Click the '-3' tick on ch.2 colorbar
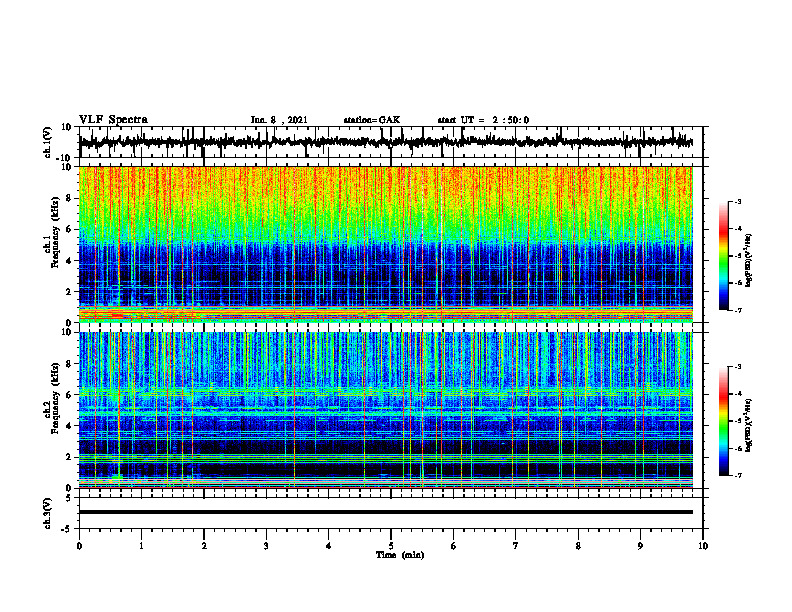 tap(738, 367)
